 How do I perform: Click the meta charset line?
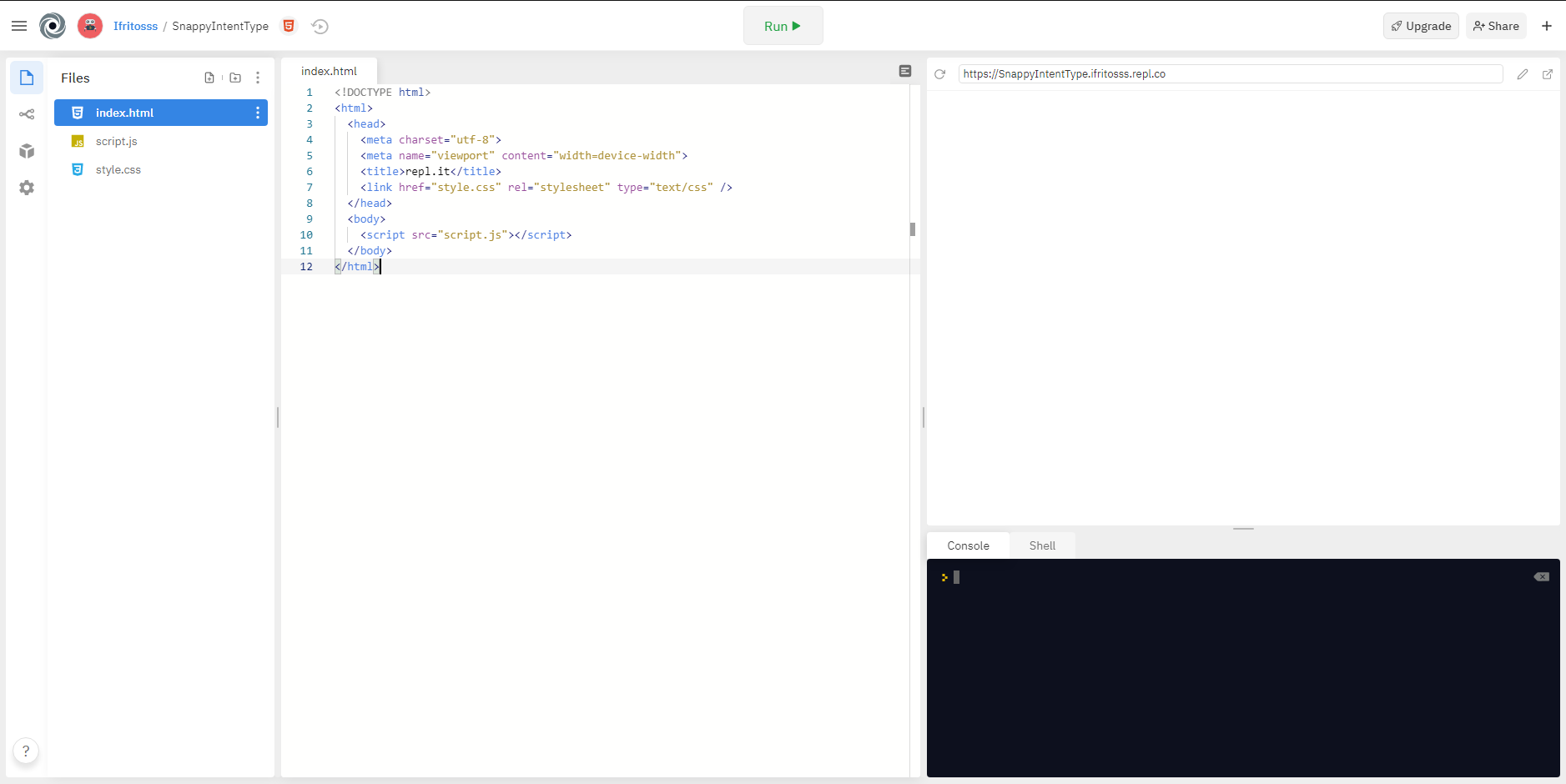pos(431,140)
